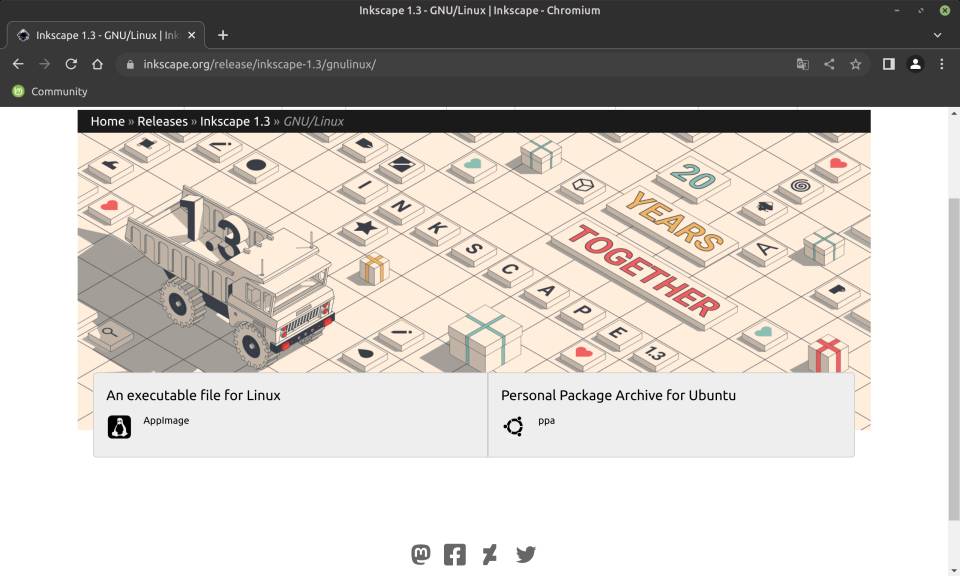Open the Releases breadcrumb link
The width and height of the screenshot is (960, 576).
[162, 121]
